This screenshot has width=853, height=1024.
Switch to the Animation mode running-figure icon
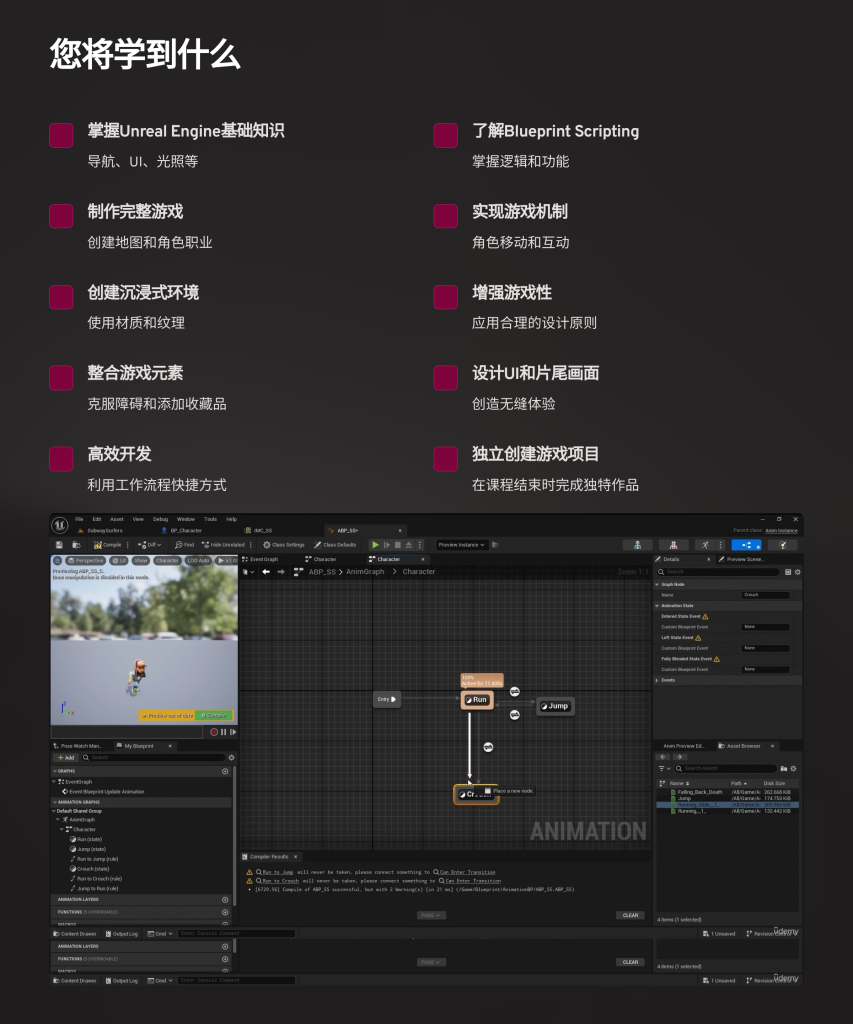(x=705, y=545)
